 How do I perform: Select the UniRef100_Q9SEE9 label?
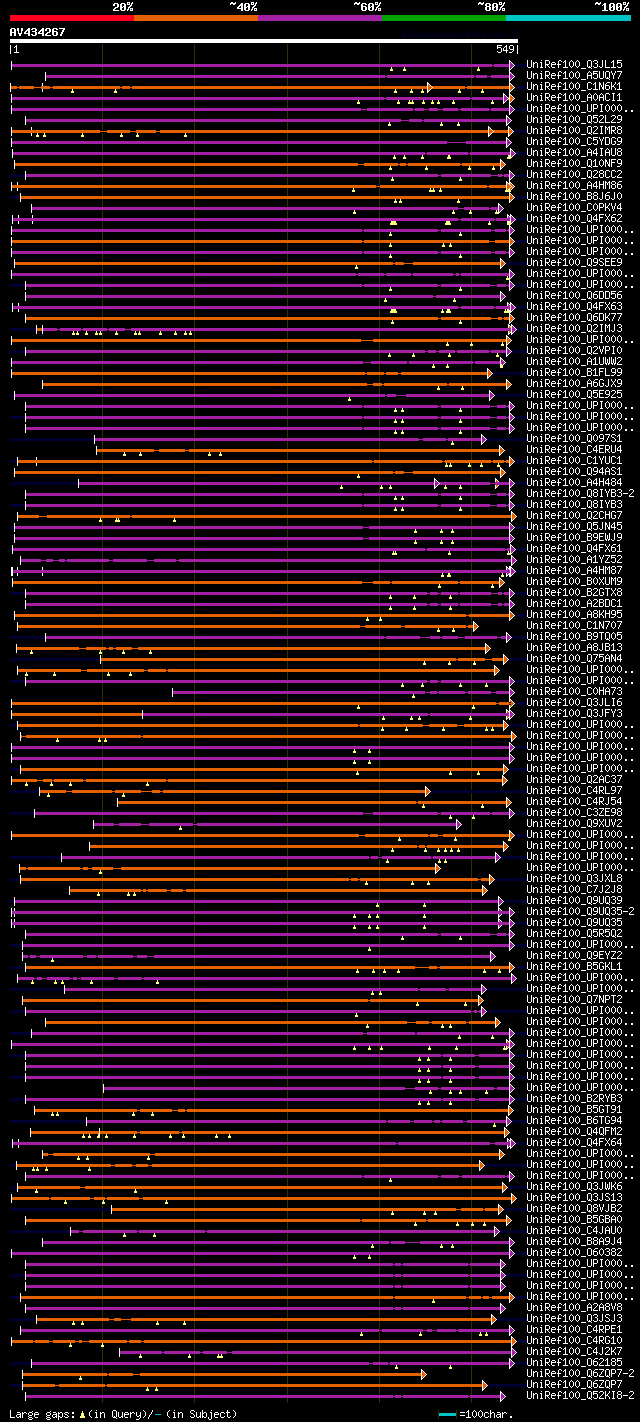(574, 262)
